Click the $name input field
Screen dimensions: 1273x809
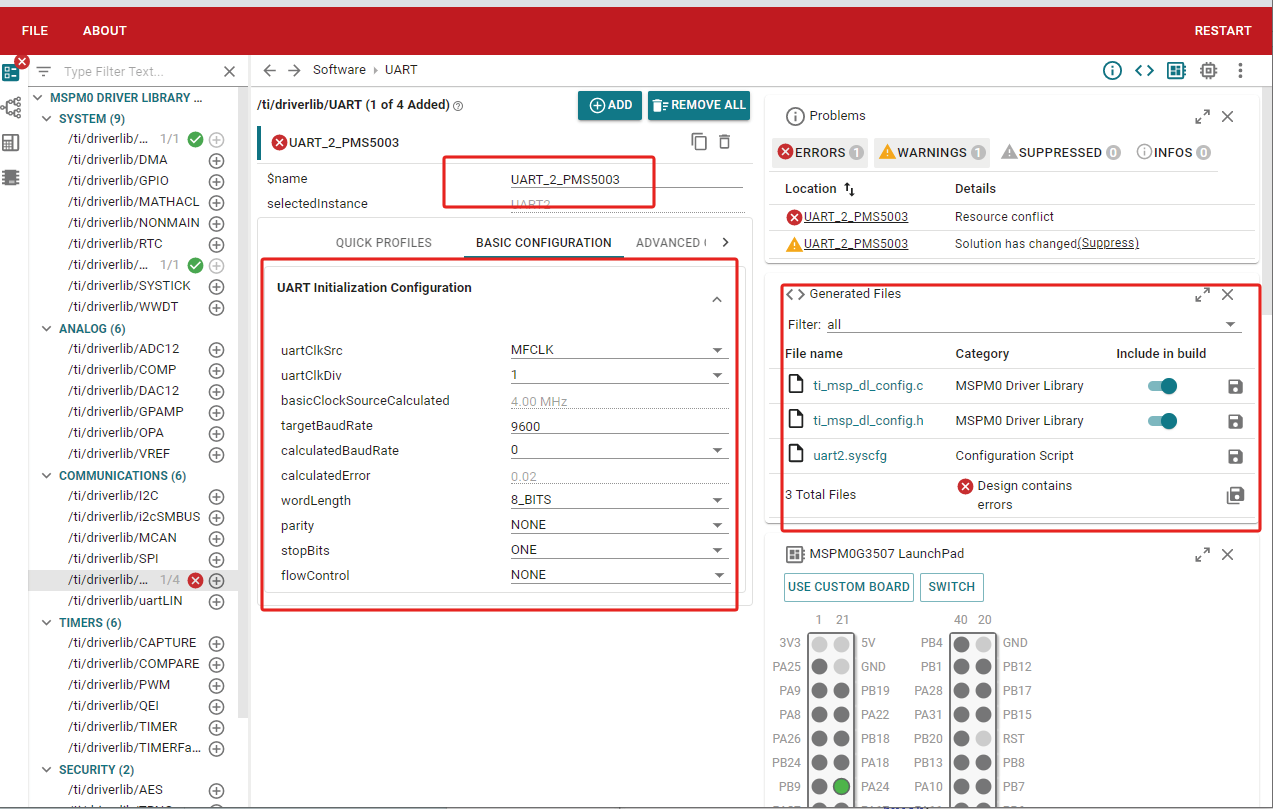[x=626, y=180]
